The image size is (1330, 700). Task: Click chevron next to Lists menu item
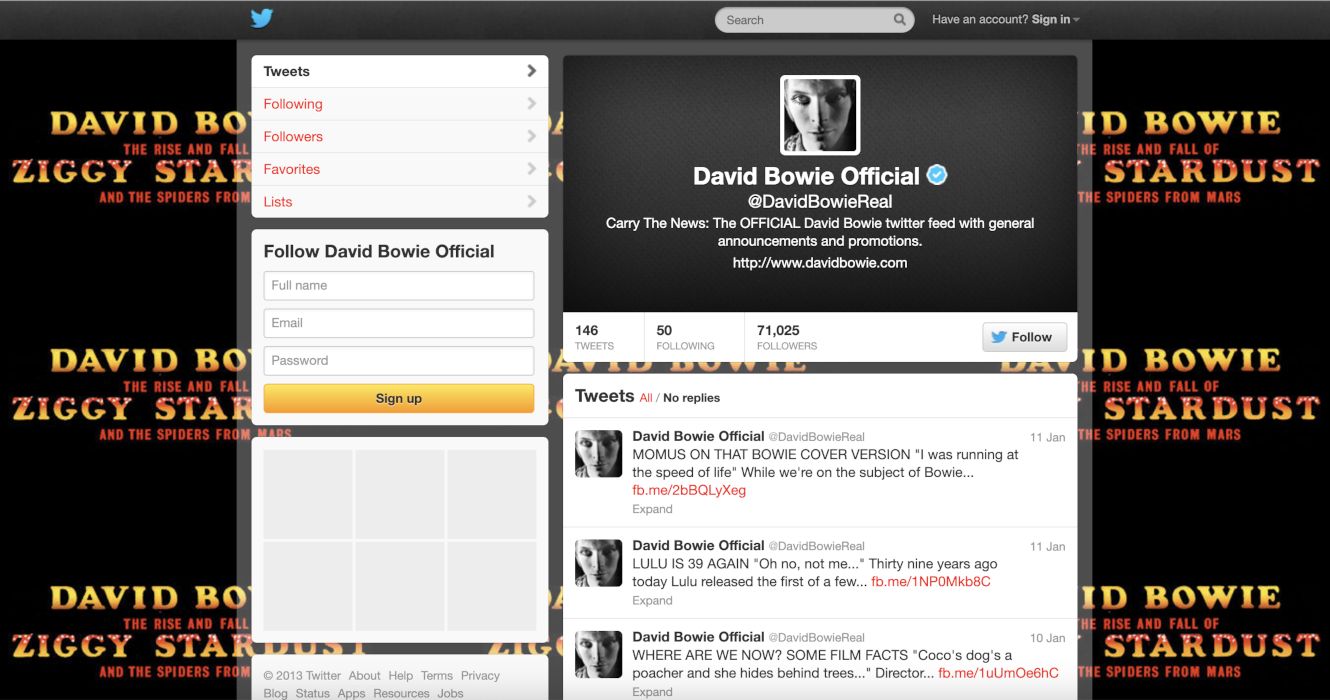coord(531,201)
